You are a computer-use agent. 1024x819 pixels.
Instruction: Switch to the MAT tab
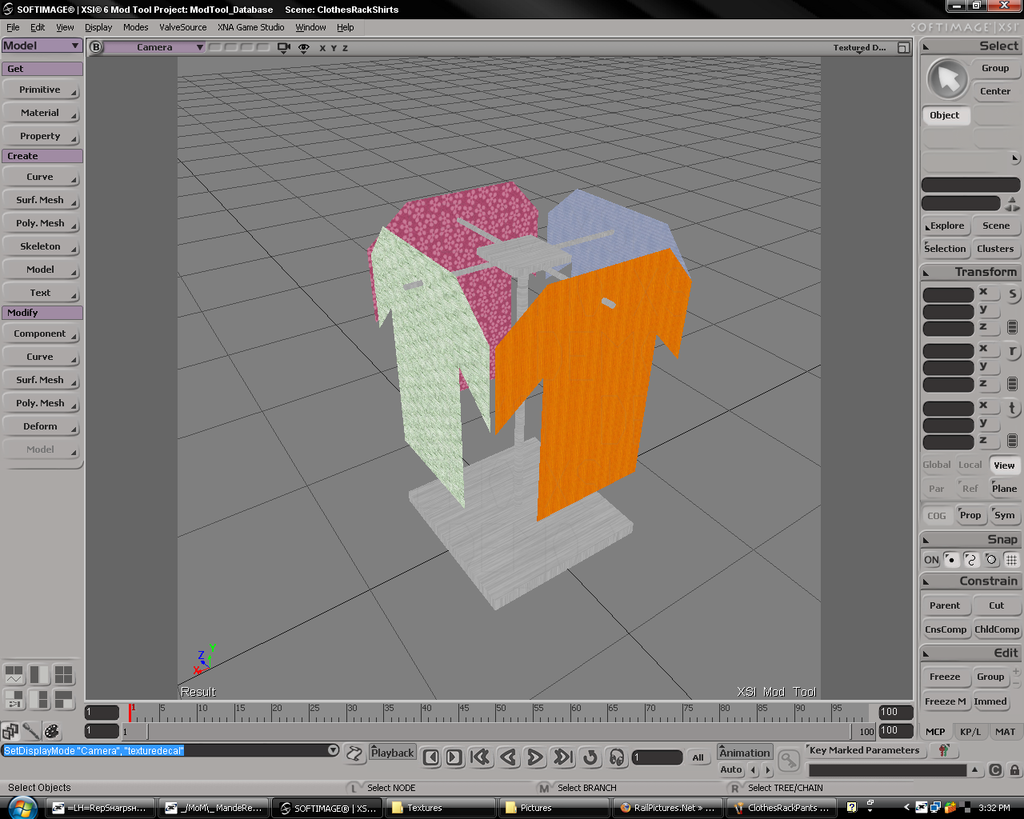[1005, 731]
